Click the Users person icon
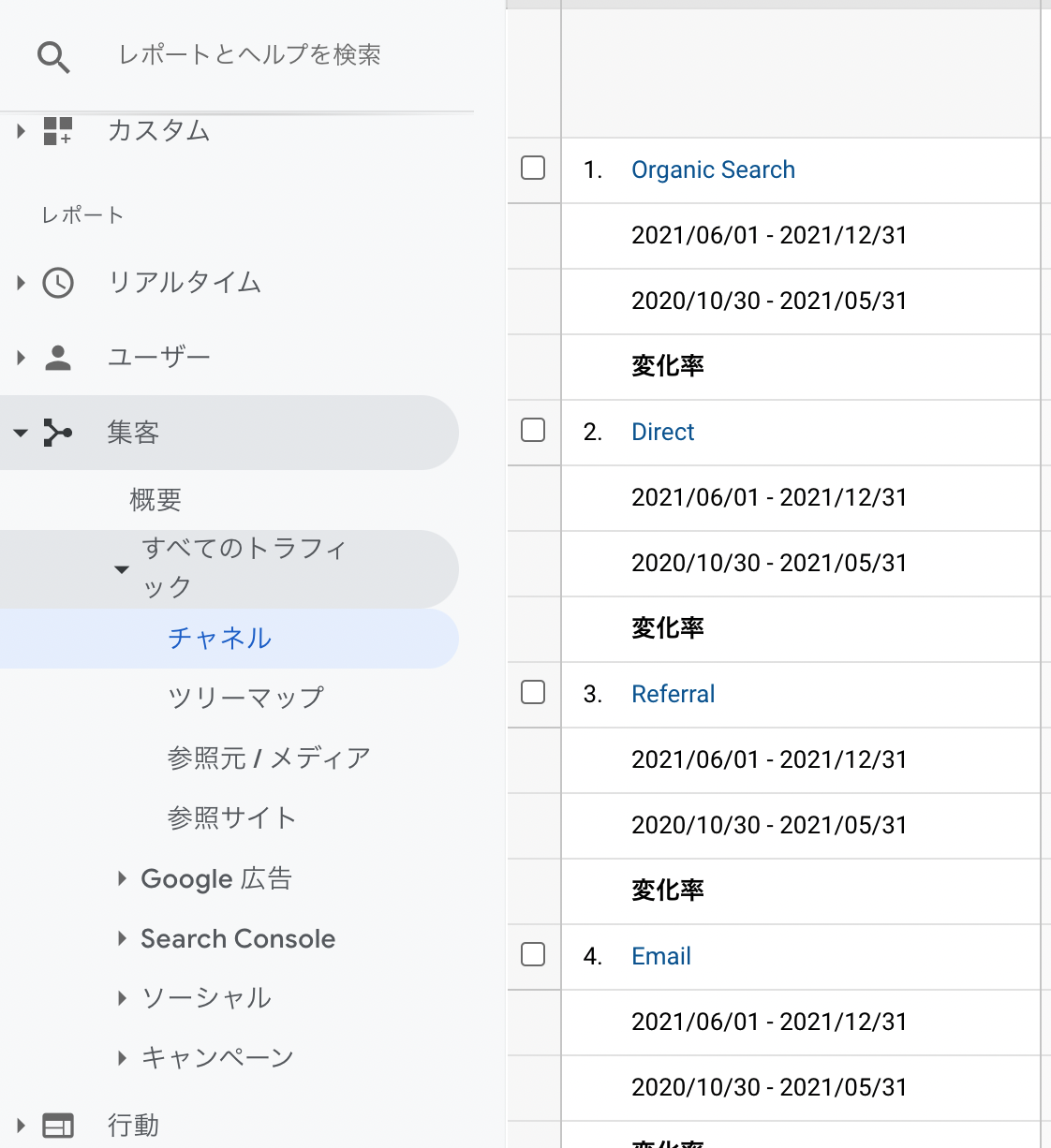The width and height of the screenshot is (1051, 1148). point(58,358)
